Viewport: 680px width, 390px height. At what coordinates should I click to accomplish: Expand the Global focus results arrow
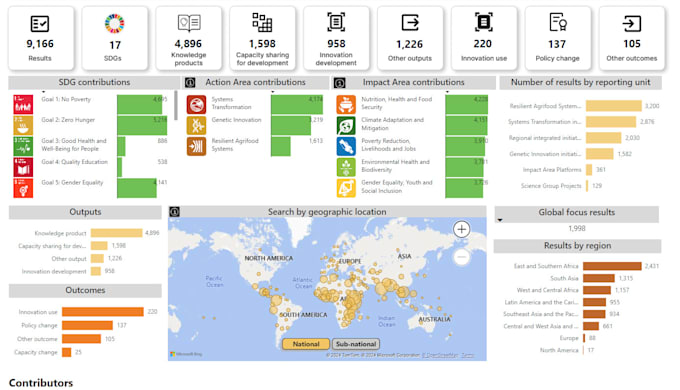pyautogui.click(x=500, y=220)
